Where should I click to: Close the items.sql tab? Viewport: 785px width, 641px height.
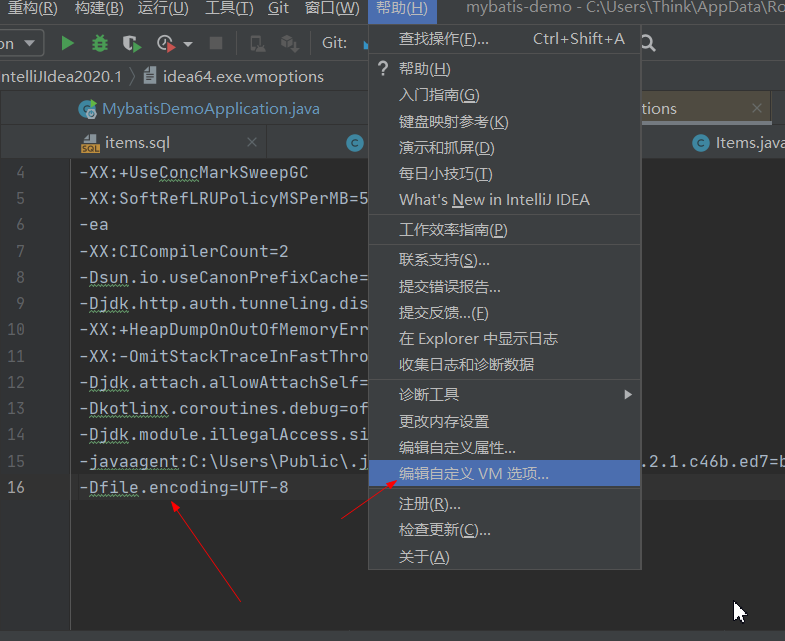(252, 143)
